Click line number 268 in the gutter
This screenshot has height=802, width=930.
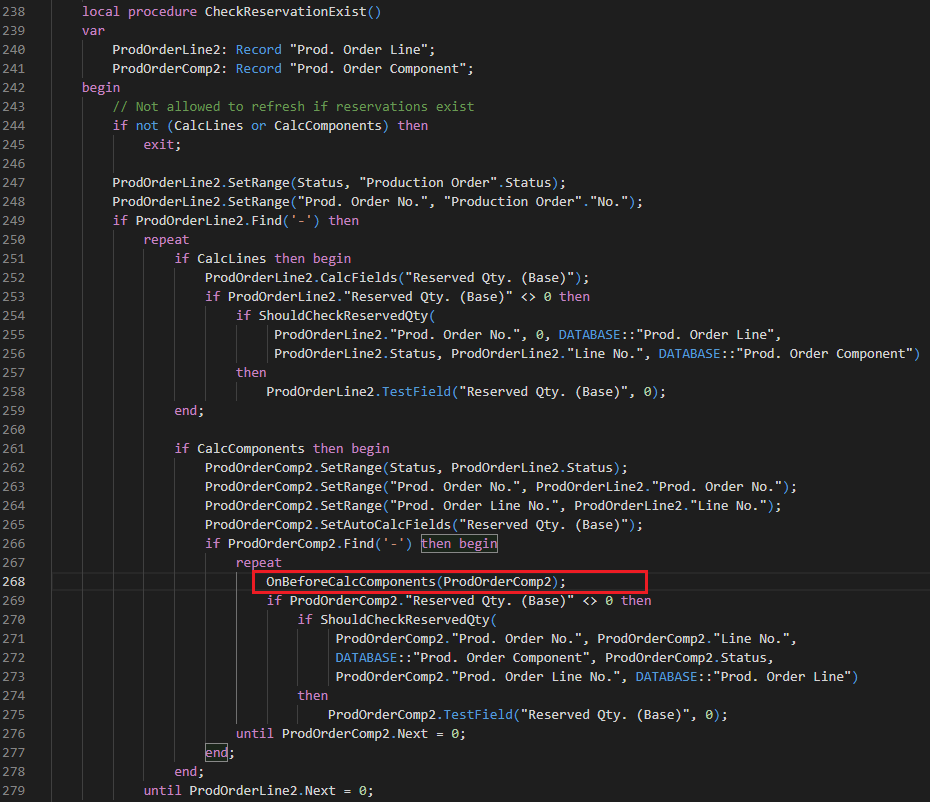click(x=14, y=581)
